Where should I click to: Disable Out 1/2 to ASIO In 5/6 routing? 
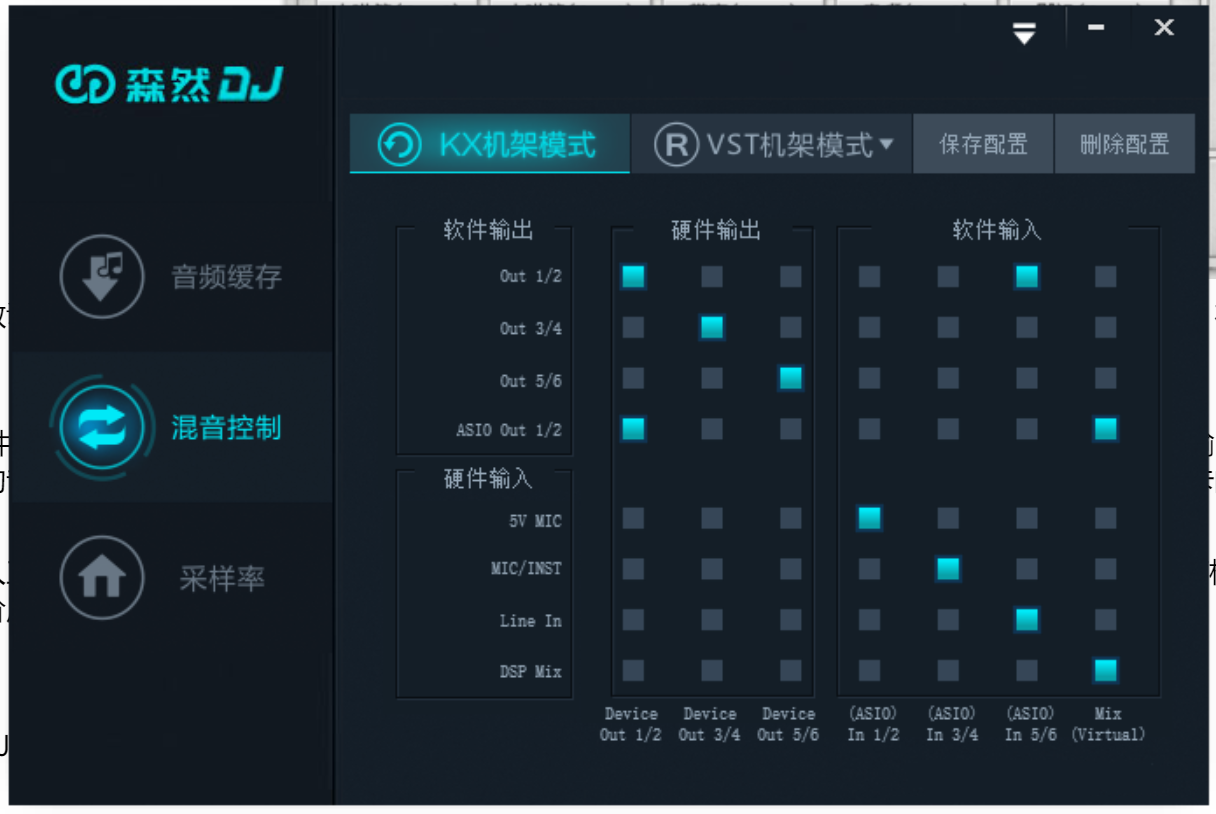[x=1027, y=276]
